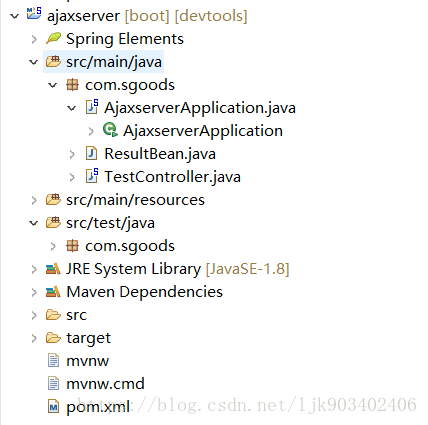This screenshot has height=425, width=428.
Task: Collapse the src/test/java folder
Action: pyautogui.click(x=34, y=223)
